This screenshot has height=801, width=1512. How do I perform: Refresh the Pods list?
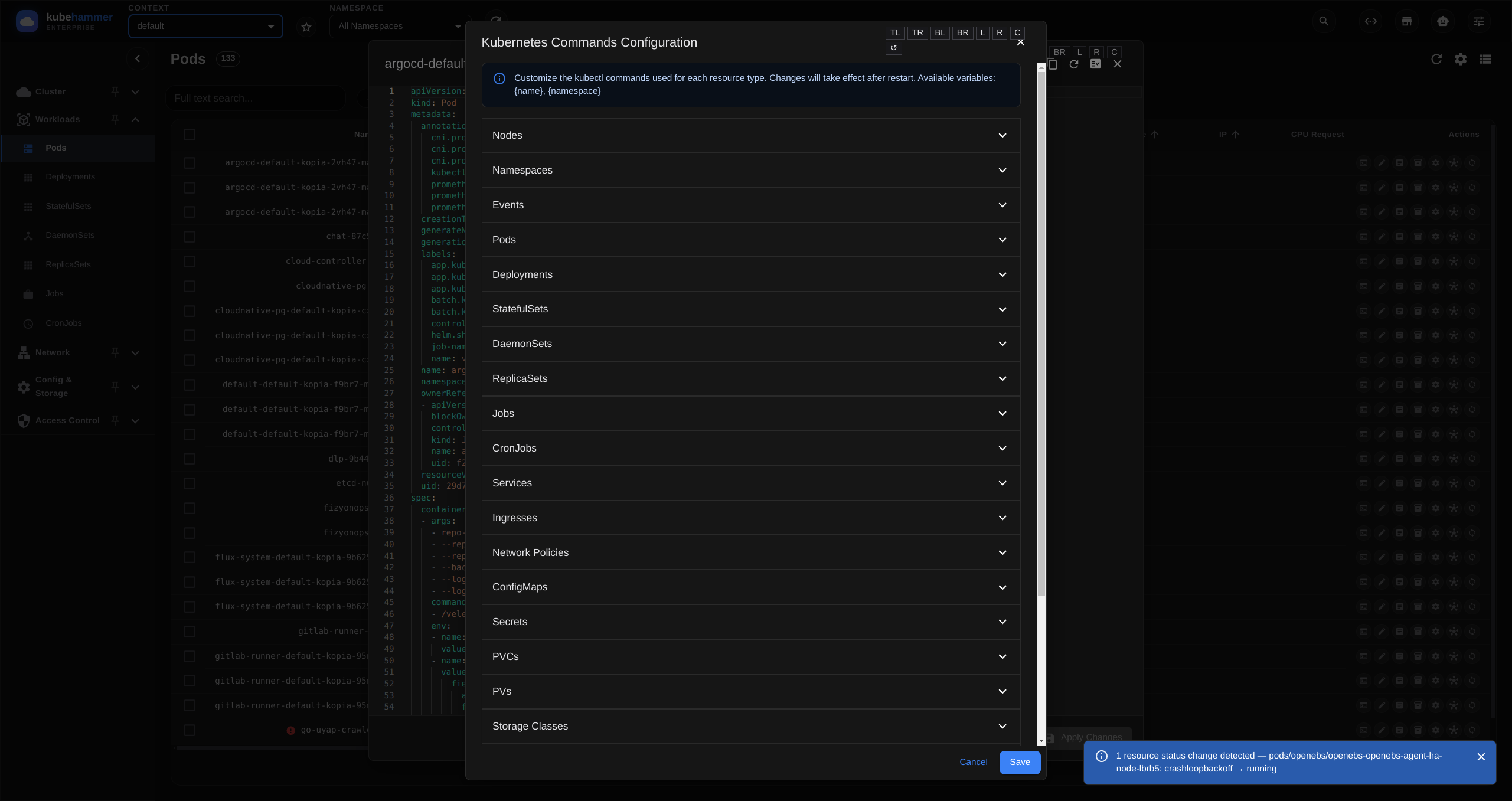pyautogui.click(x=1436, y=59)
